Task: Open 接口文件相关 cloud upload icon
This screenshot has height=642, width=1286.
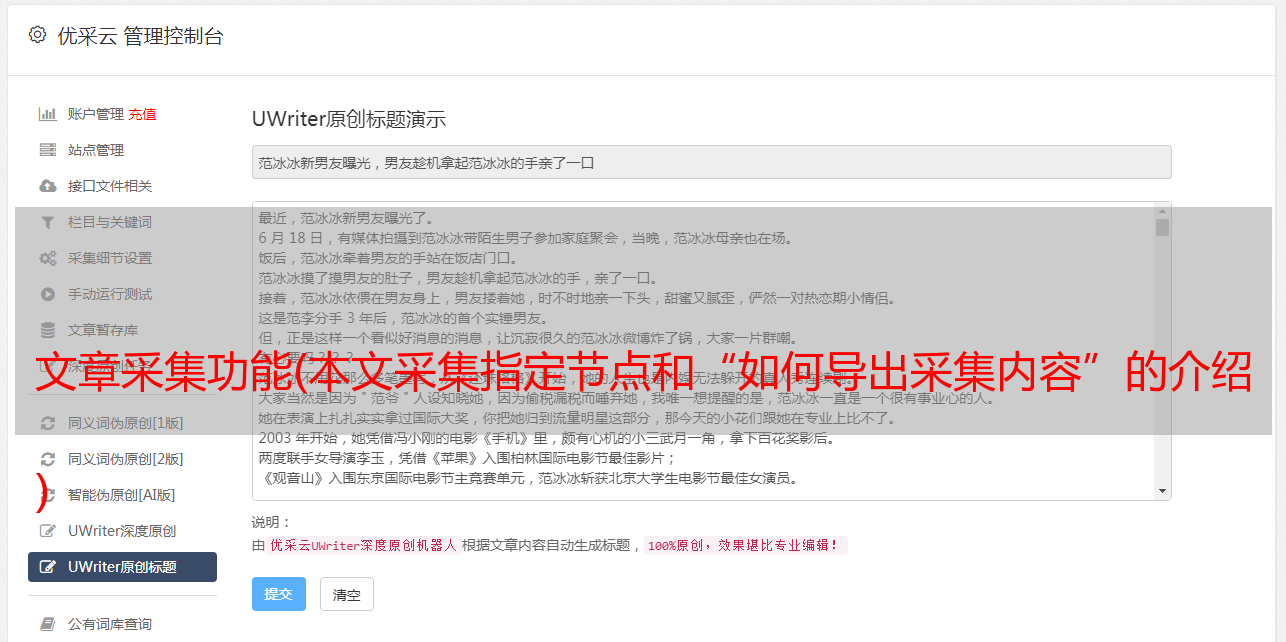Action: click(47, 186)
